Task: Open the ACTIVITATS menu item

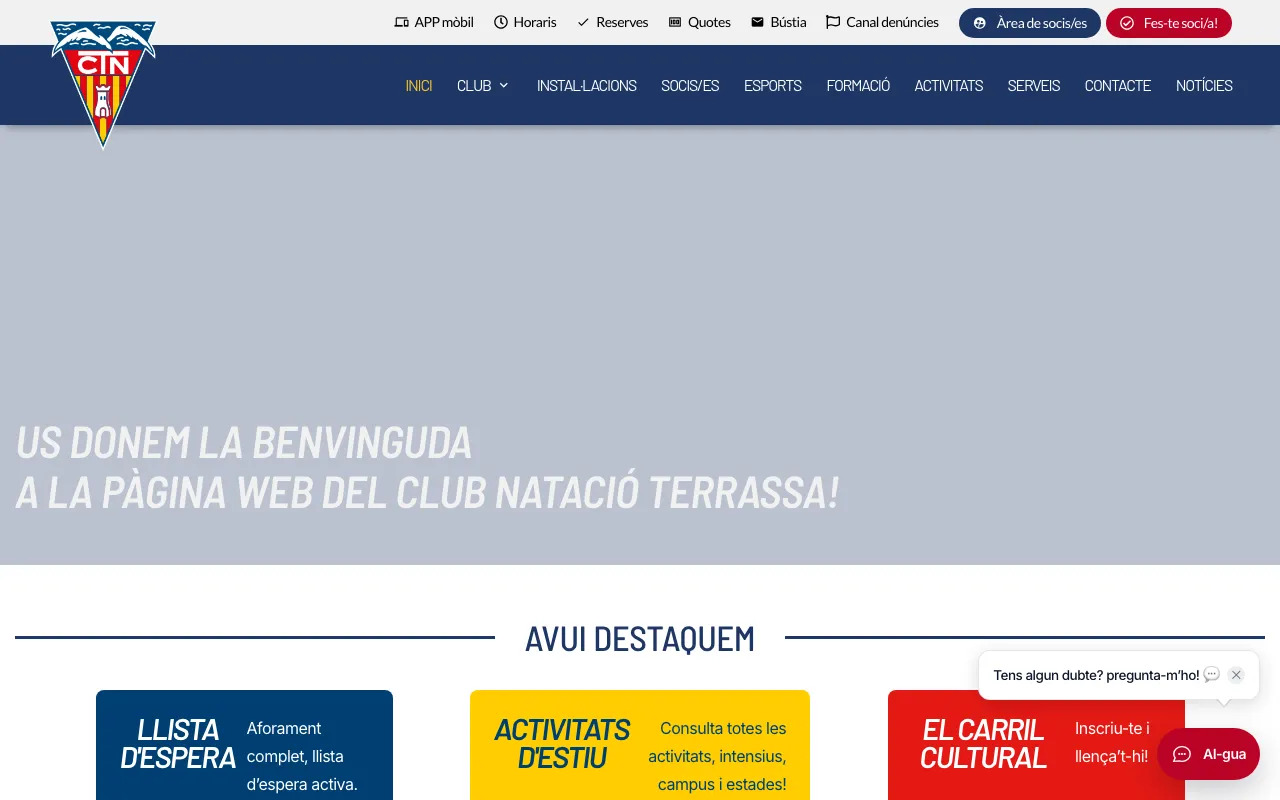Action: 949,85
